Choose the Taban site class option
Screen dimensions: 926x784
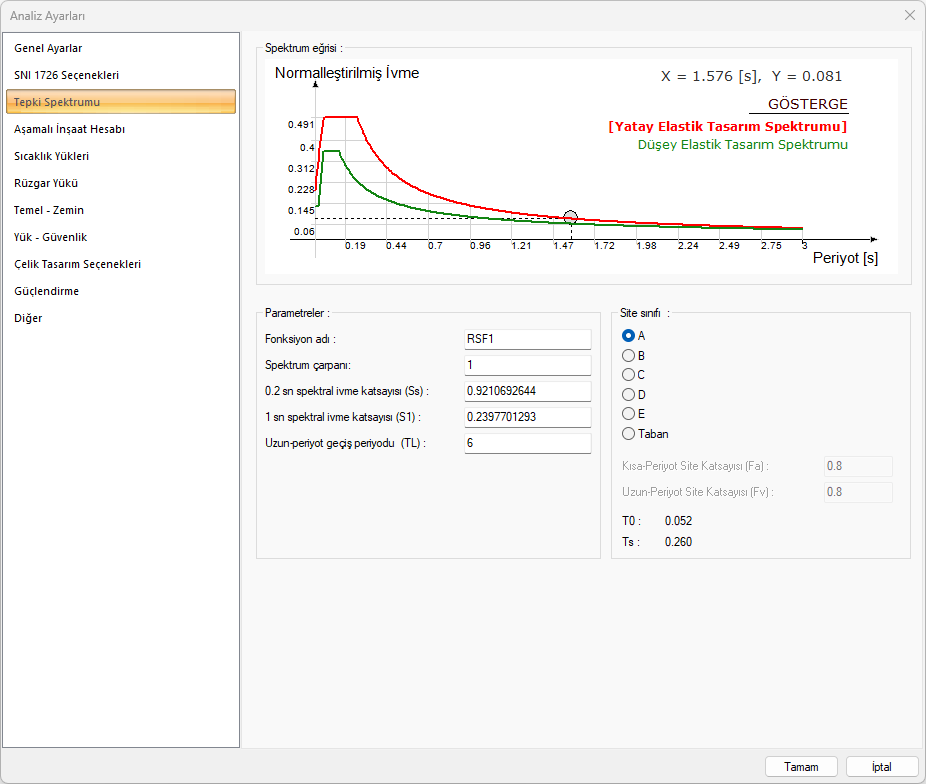point(629,434)
